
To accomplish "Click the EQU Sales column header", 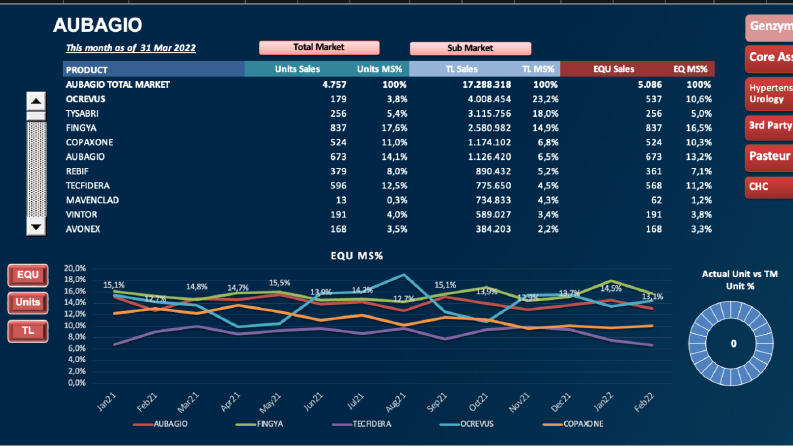I will tap(613, 69).
